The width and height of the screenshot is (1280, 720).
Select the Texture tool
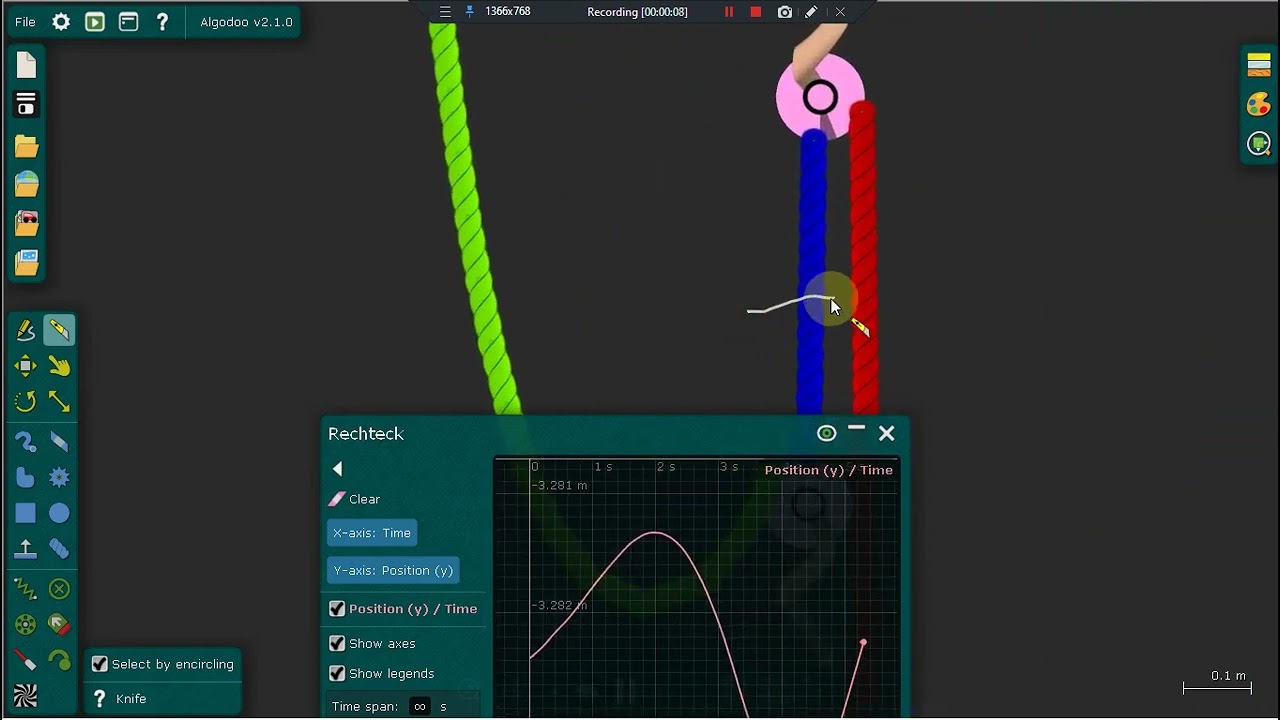[26, 696]
